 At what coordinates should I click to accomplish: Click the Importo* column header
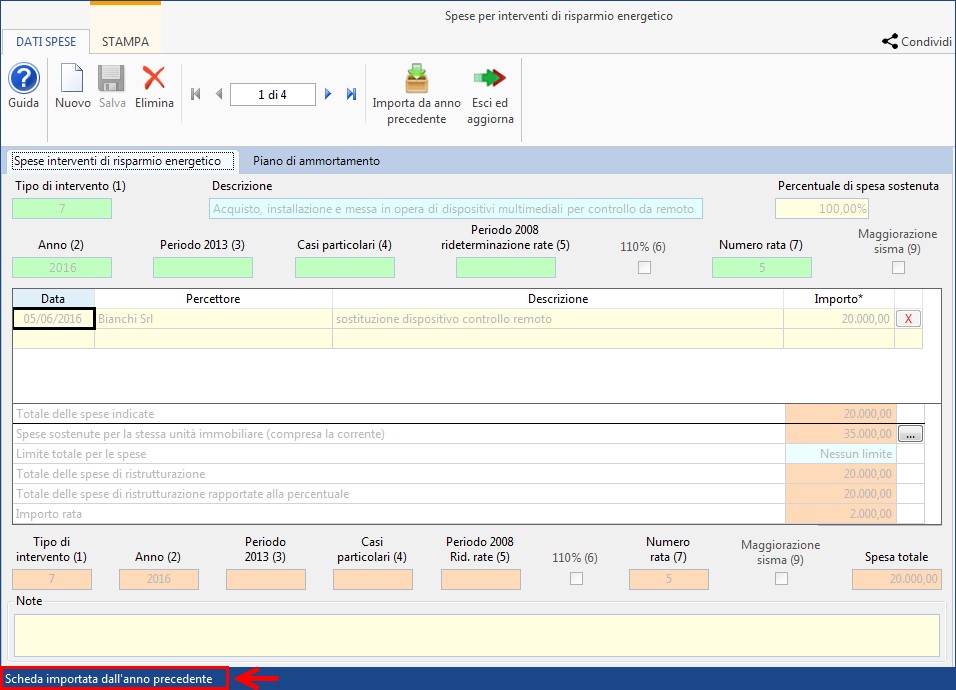[839, 299]
